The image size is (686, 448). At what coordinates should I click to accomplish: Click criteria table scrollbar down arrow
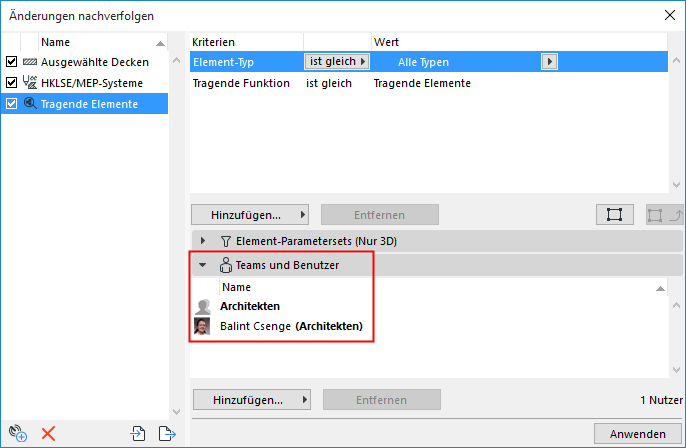(x=676, y=185)
